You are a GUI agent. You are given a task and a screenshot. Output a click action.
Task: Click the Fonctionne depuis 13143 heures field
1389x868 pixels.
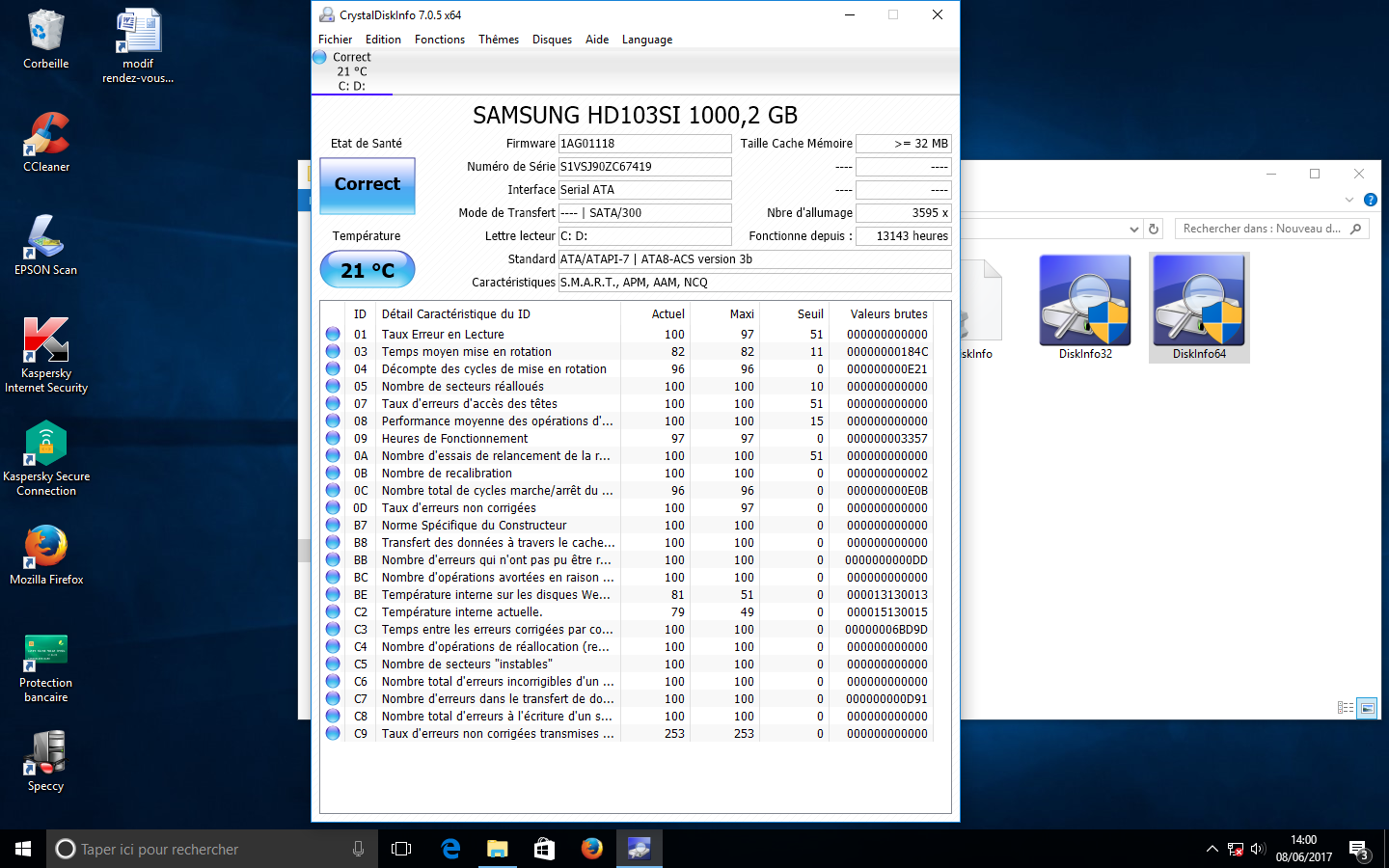[x=904, y=236]
